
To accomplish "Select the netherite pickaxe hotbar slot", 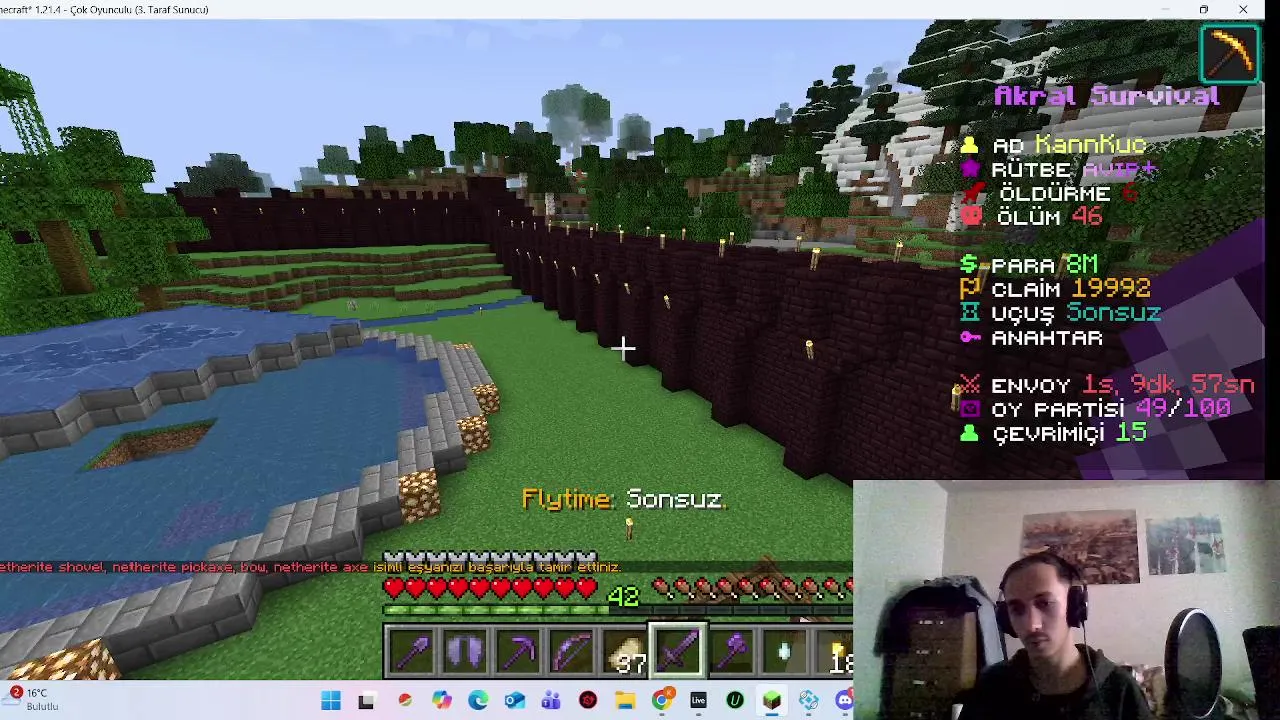I will [x=518, y=652].
